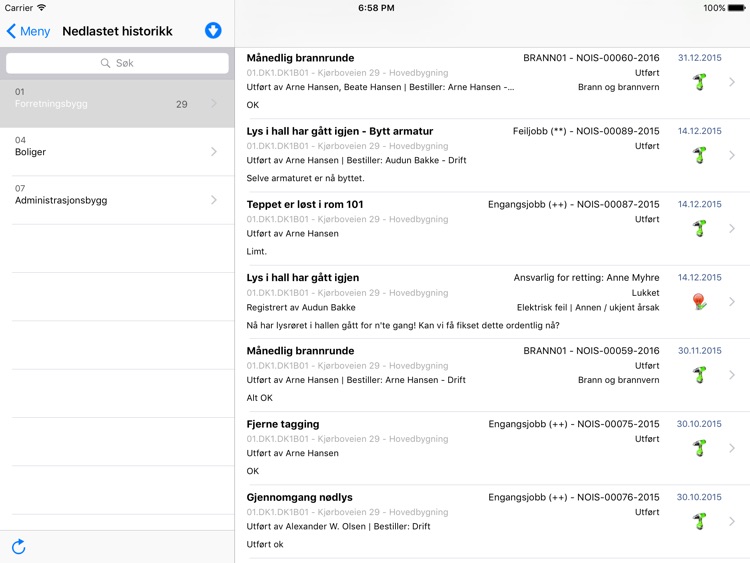Image resolution: width=750 pixels, height=563 pixels.
Task: Click the 'Lukket' status text
Action: point(645,293)
